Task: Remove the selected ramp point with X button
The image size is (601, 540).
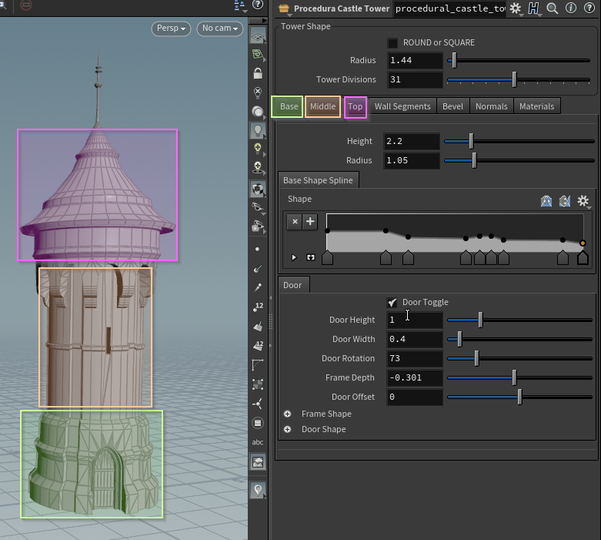Action: [x=294, y=222]
